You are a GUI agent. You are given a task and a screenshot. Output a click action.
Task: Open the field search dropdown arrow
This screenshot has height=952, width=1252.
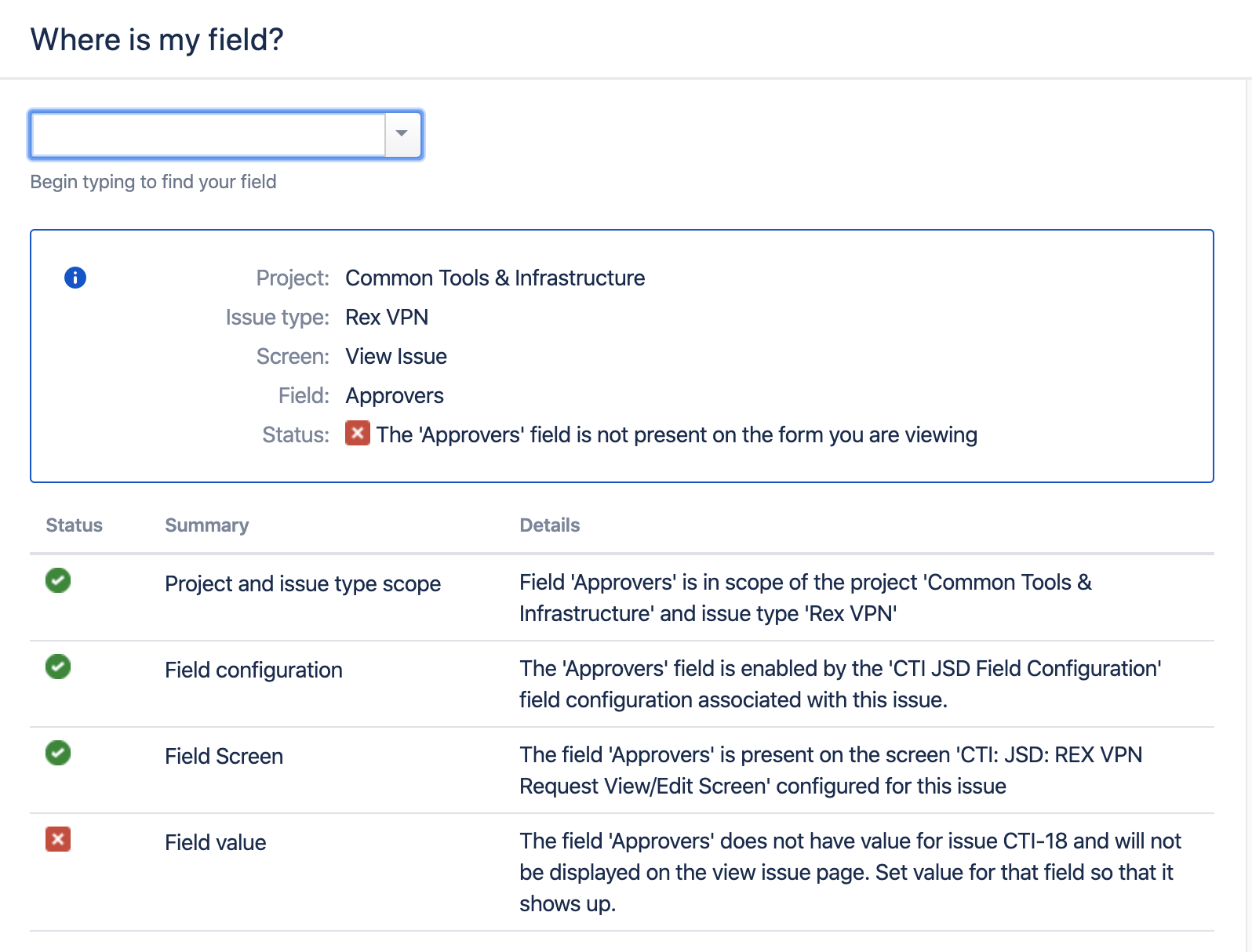[402, 135]
